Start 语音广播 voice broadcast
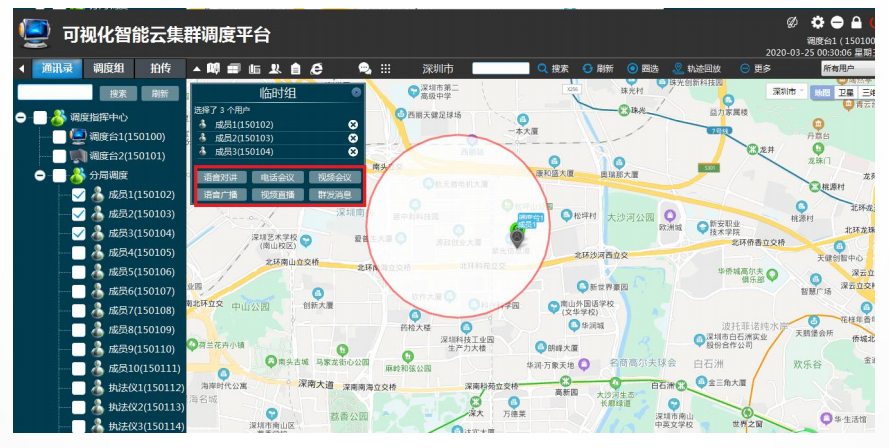889x448 pixels. point(221,195)
